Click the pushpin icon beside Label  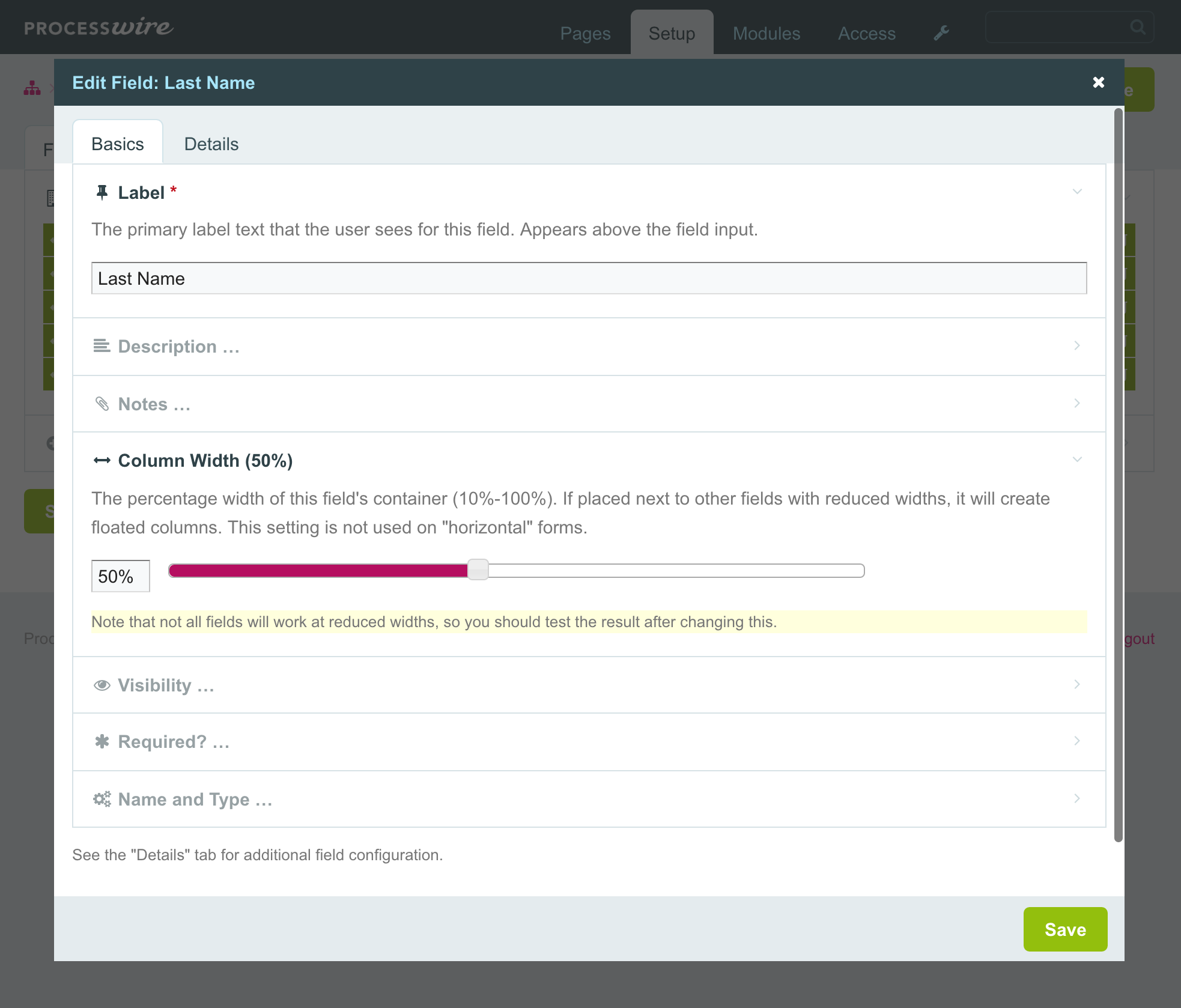tap(102, 192)
